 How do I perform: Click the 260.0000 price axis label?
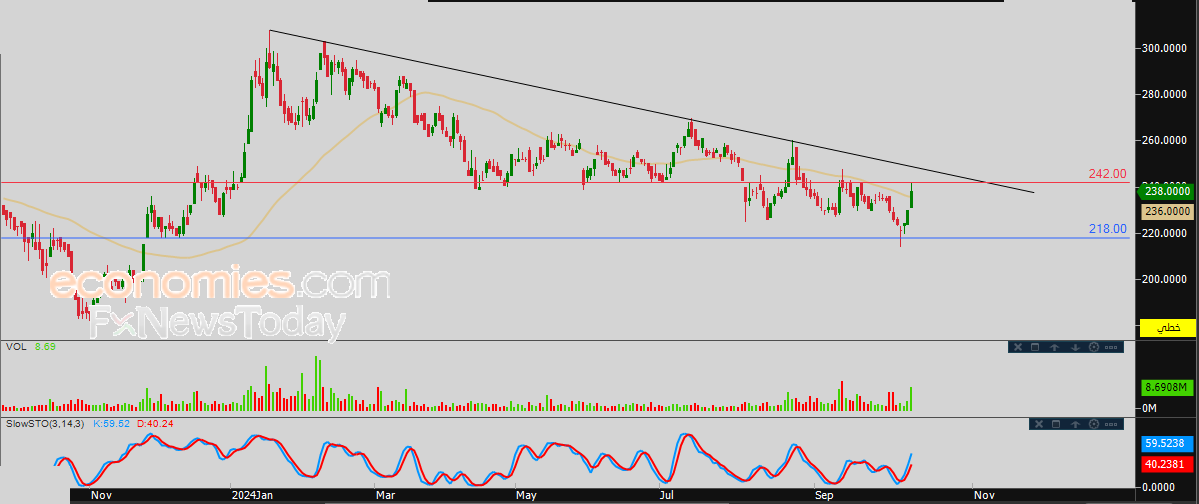[1167, 141]
